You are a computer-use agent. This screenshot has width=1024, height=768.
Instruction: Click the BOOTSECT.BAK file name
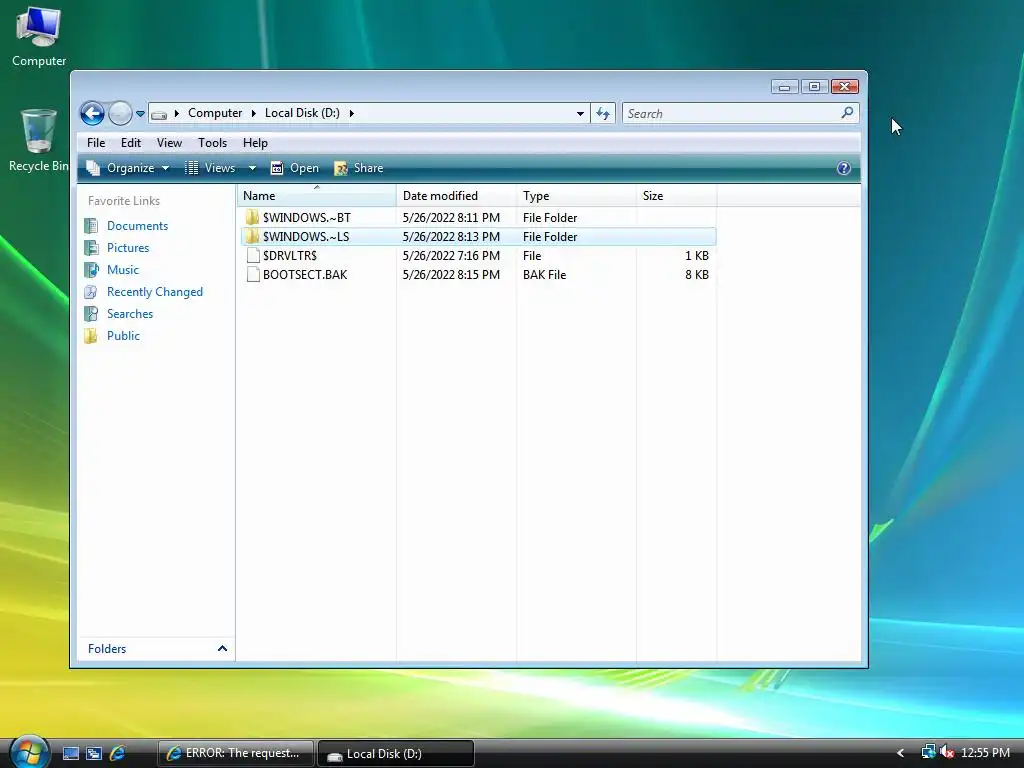(305, 274)
